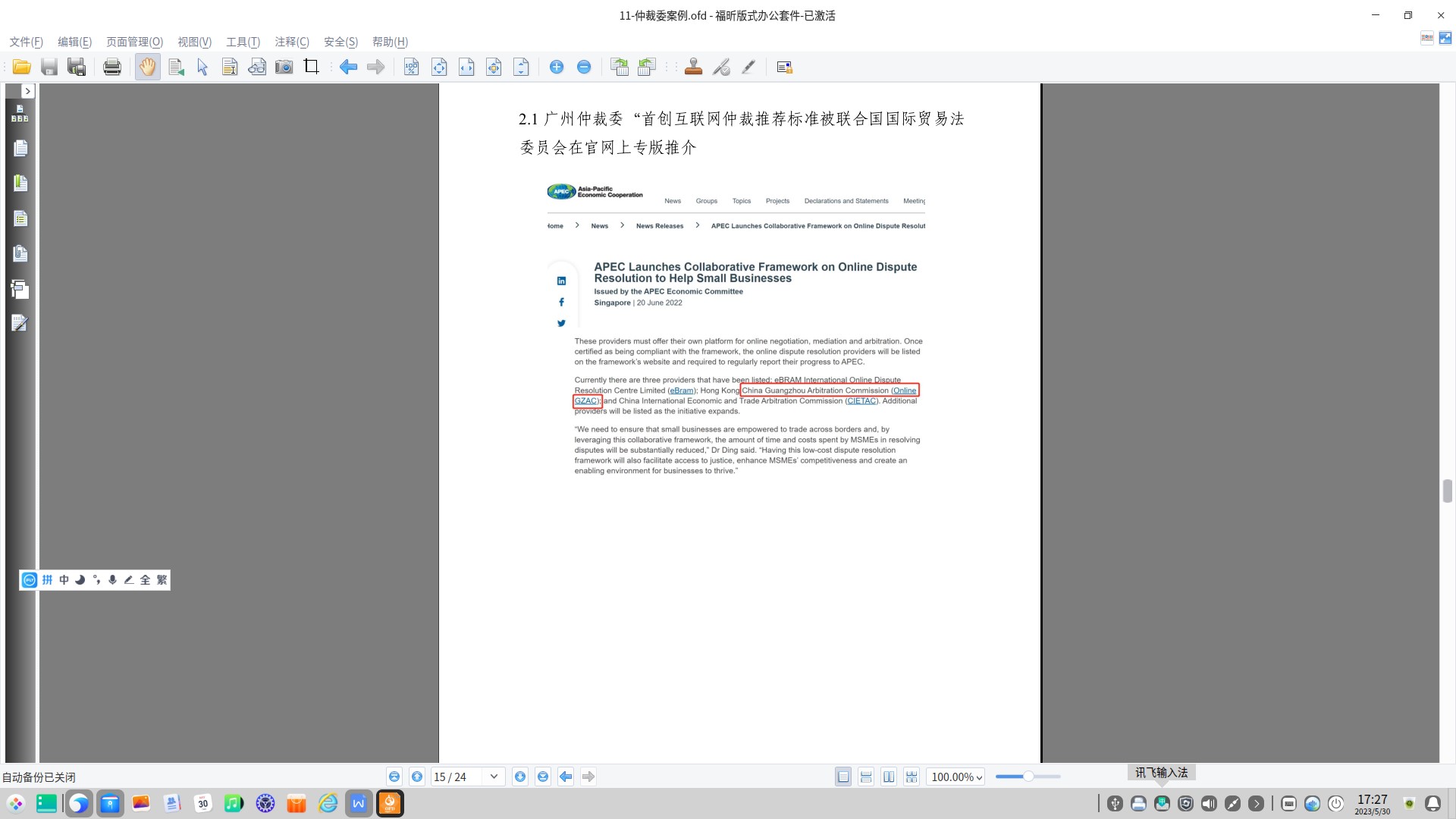
Task: Open the bookmarks panel in sidebar
Action: [x=20, y=114]
